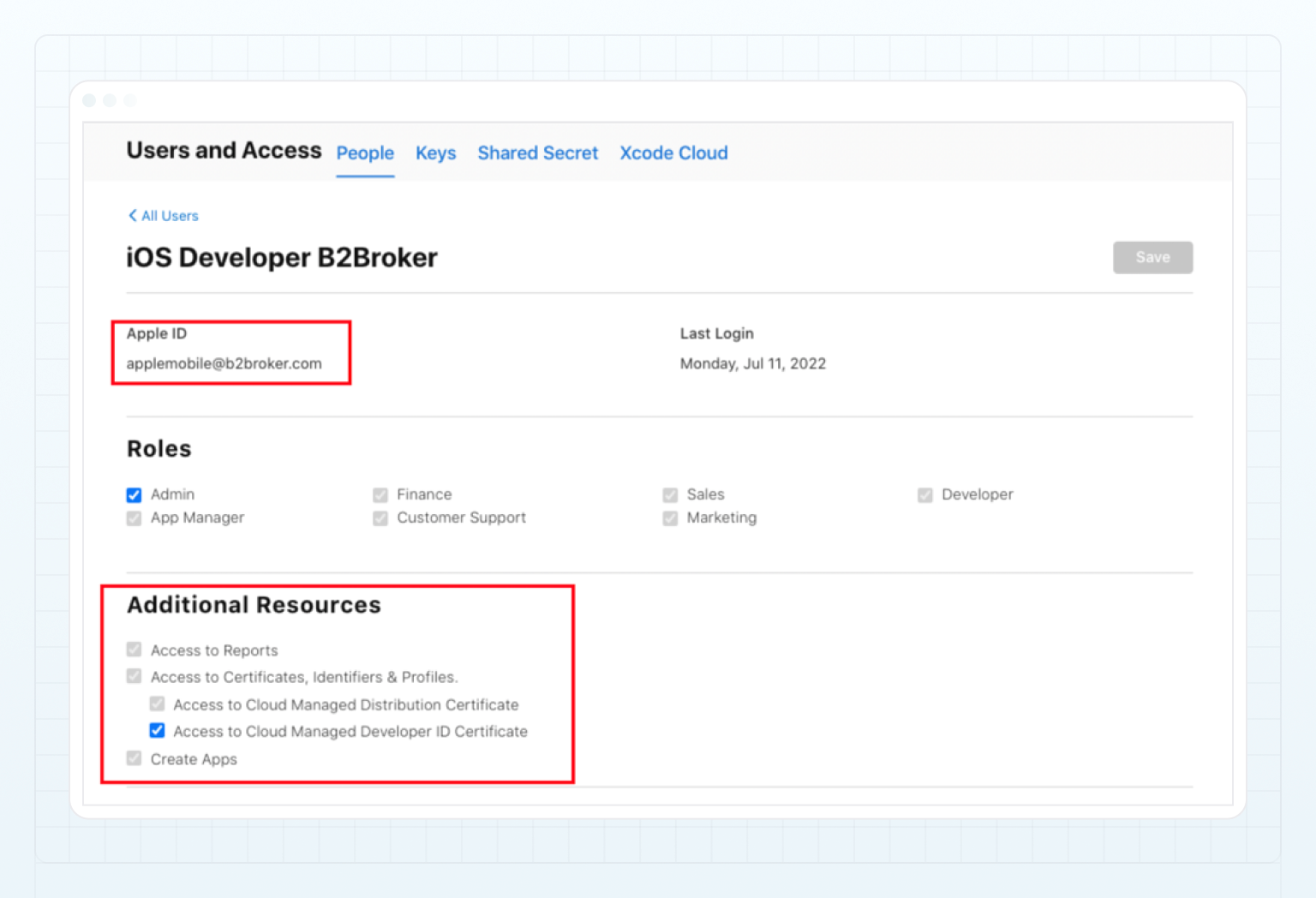Screen dimensions: 1316x898
Task: Go back via the All Users link
Action: [x=170, y=215]
